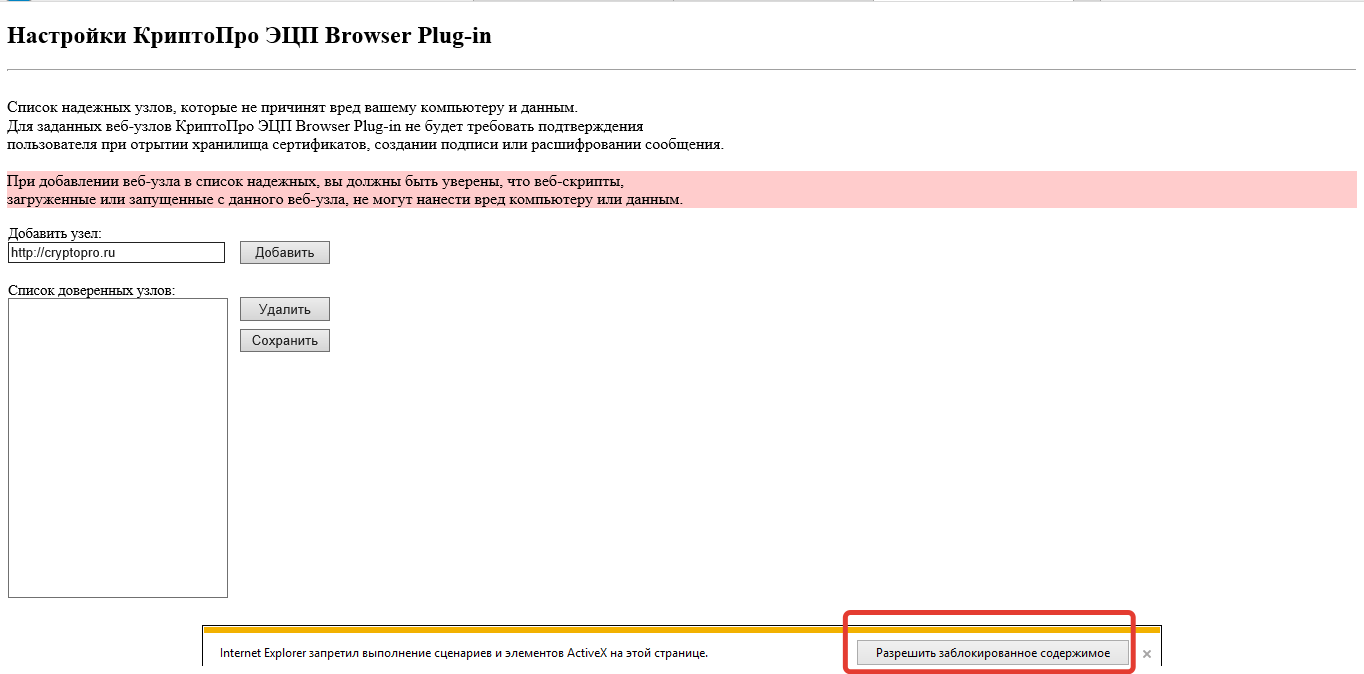Dismiss the Internet Explorer notification bar
This screenshot has width=1364, height=674.
(1147, 654)
